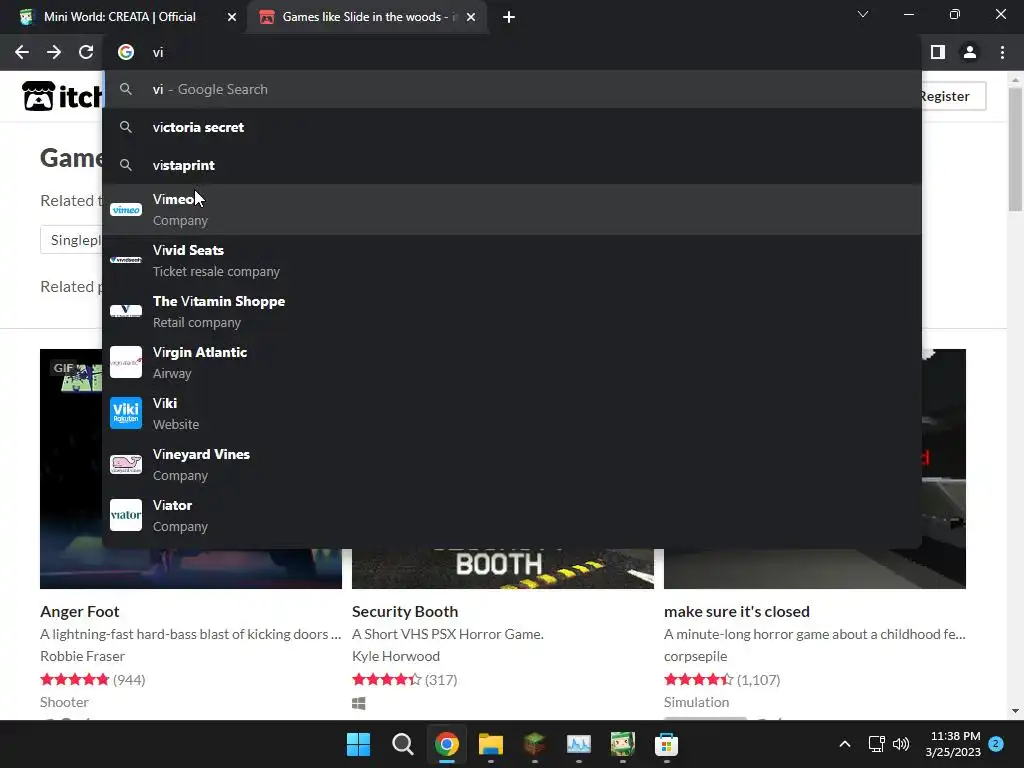The height and width of the screenshot is (768, 1024).
Task: Click the Virgin Atlantic logo icon
Action: click(x=126, y=362)
